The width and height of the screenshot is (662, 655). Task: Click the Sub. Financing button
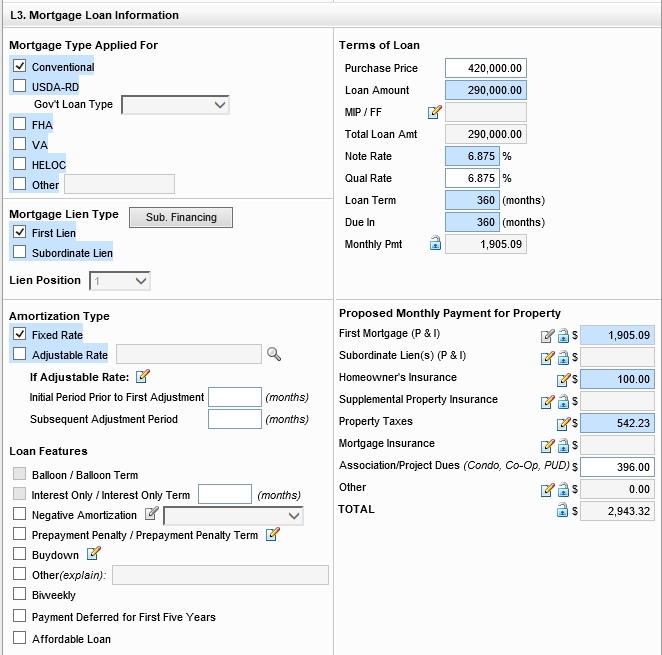pyautogui.click(x=181, y=217)
